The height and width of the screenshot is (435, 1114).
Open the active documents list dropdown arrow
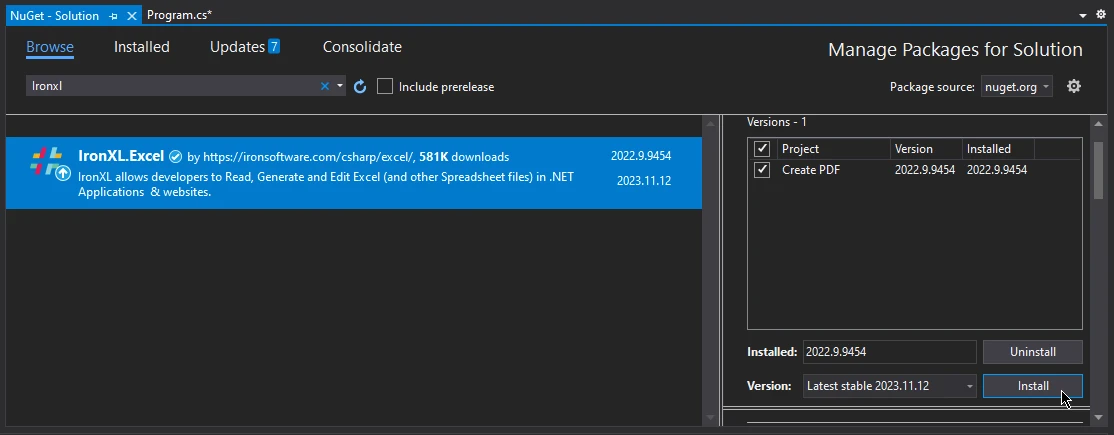click(x=1084, y=16)
